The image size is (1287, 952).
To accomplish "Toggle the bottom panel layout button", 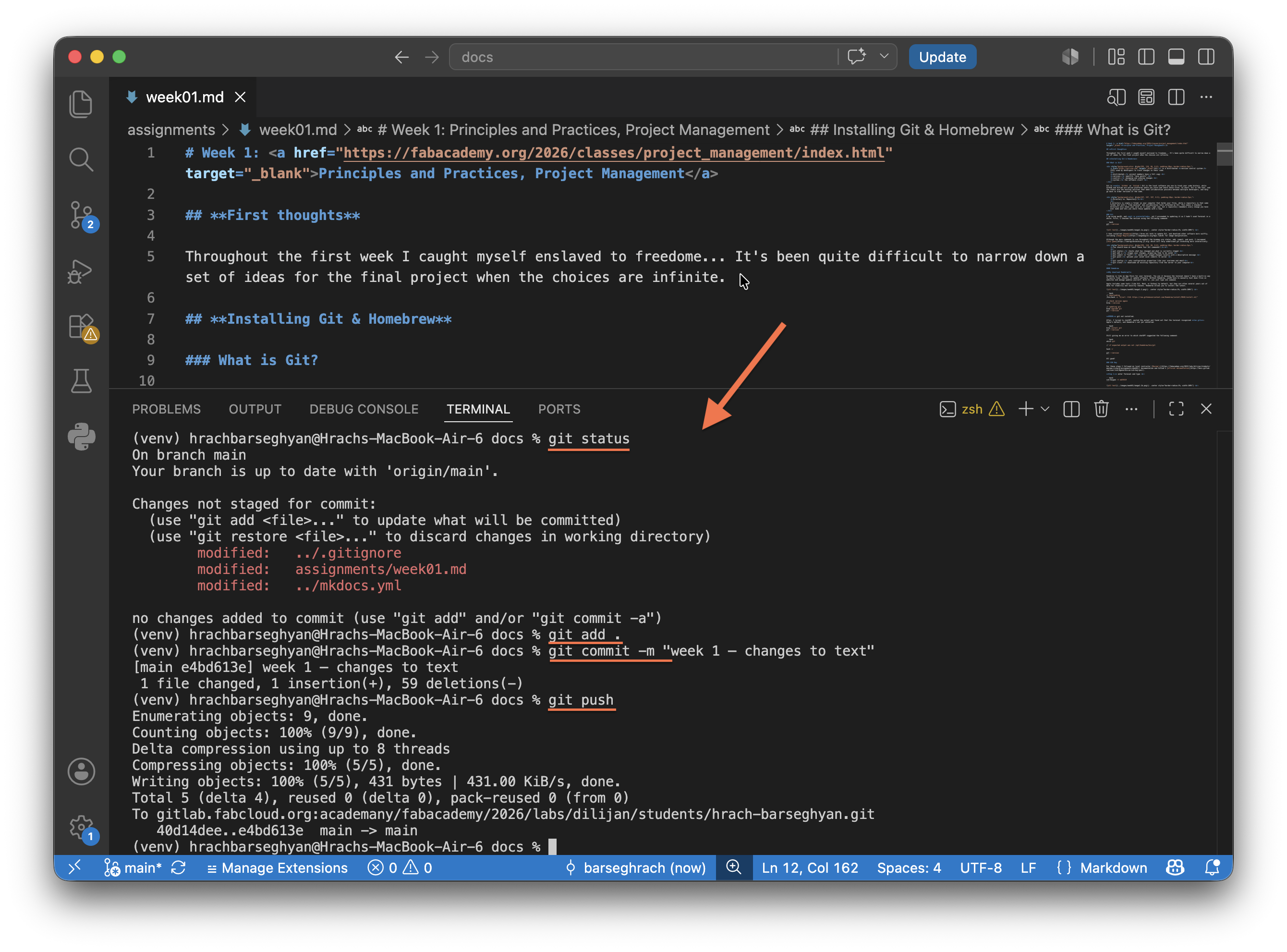I will pyautogui.click(x=1176, y=57).
